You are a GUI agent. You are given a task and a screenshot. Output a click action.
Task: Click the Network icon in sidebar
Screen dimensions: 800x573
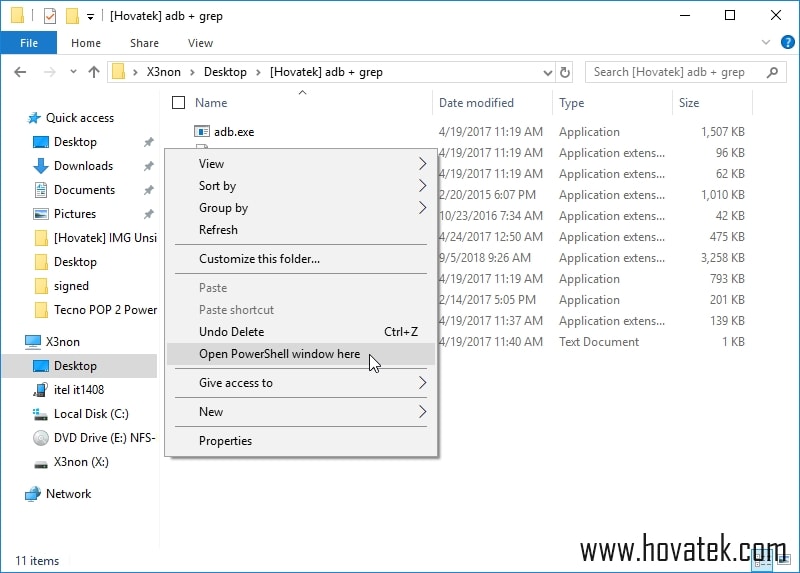(33, 494)
